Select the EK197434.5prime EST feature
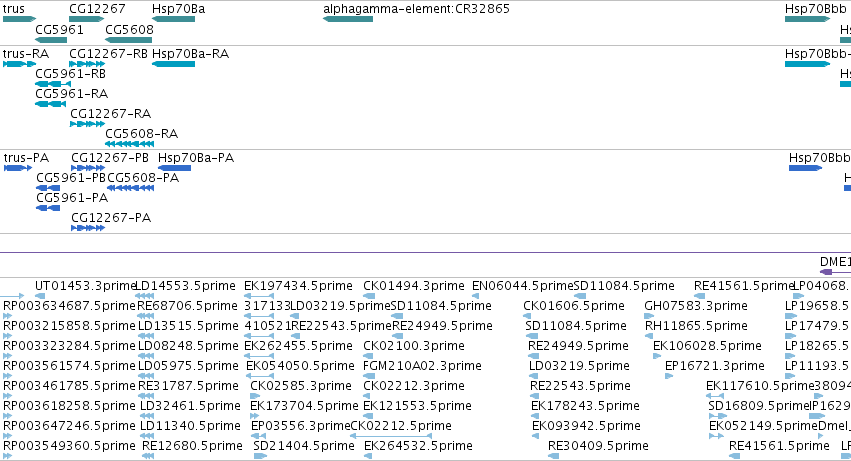 click(259, 296)
